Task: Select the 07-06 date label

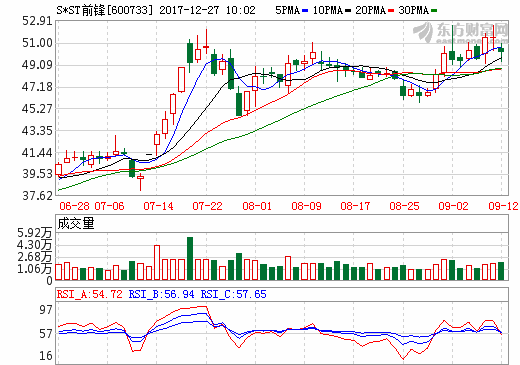Action: 109,206
